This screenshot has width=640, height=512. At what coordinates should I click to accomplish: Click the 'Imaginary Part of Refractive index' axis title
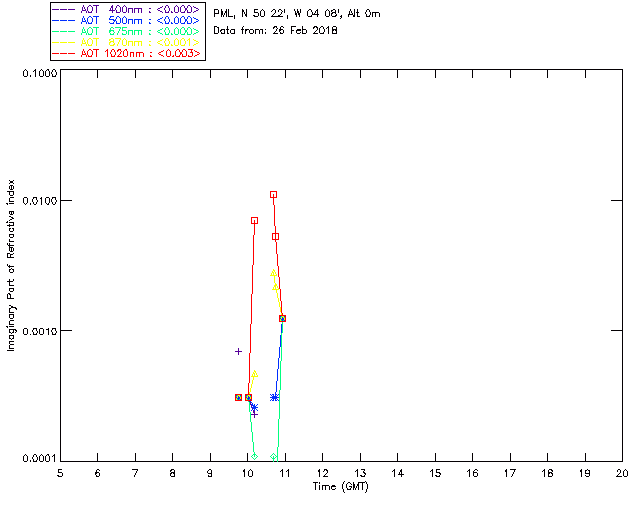11,265
